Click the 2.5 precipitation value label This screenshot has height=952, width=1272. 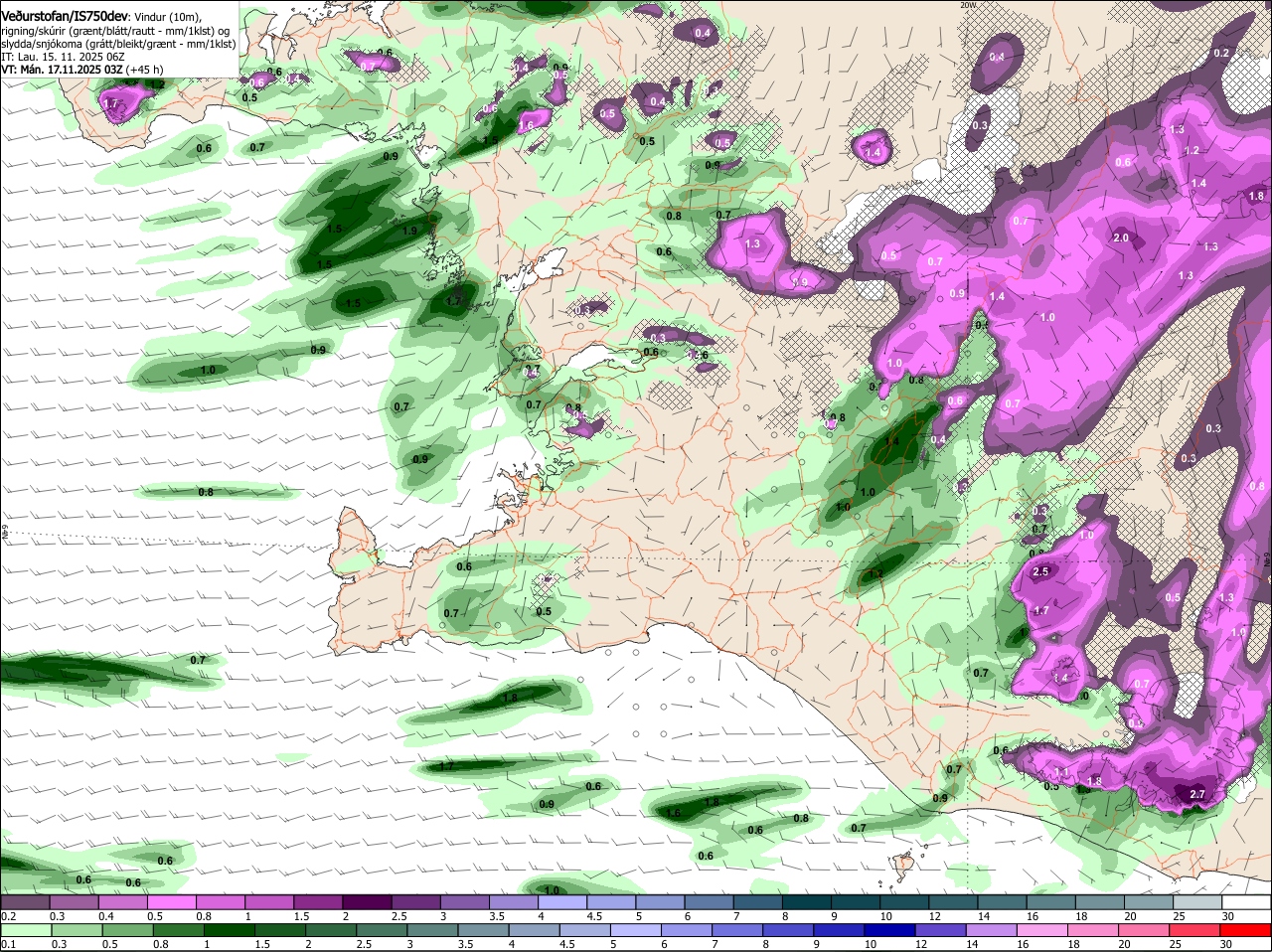(x=1041, y=572)
